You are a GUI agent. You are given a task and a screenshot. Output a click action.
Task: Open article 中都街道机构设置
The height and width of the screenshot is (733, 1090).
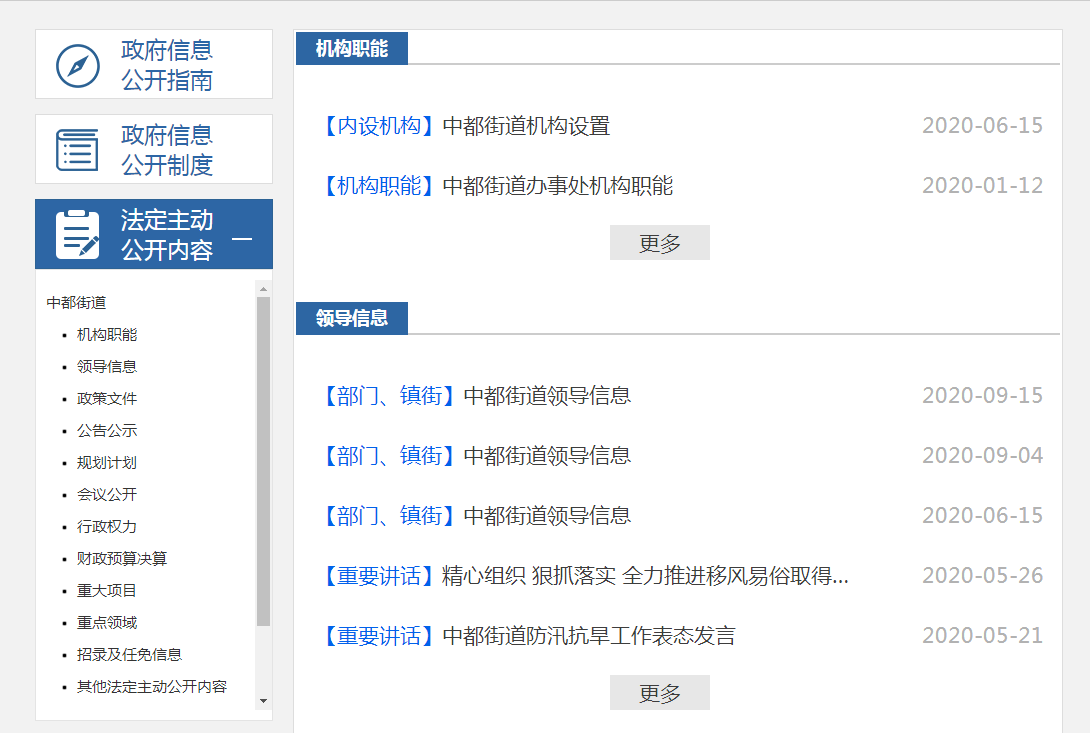526,126
